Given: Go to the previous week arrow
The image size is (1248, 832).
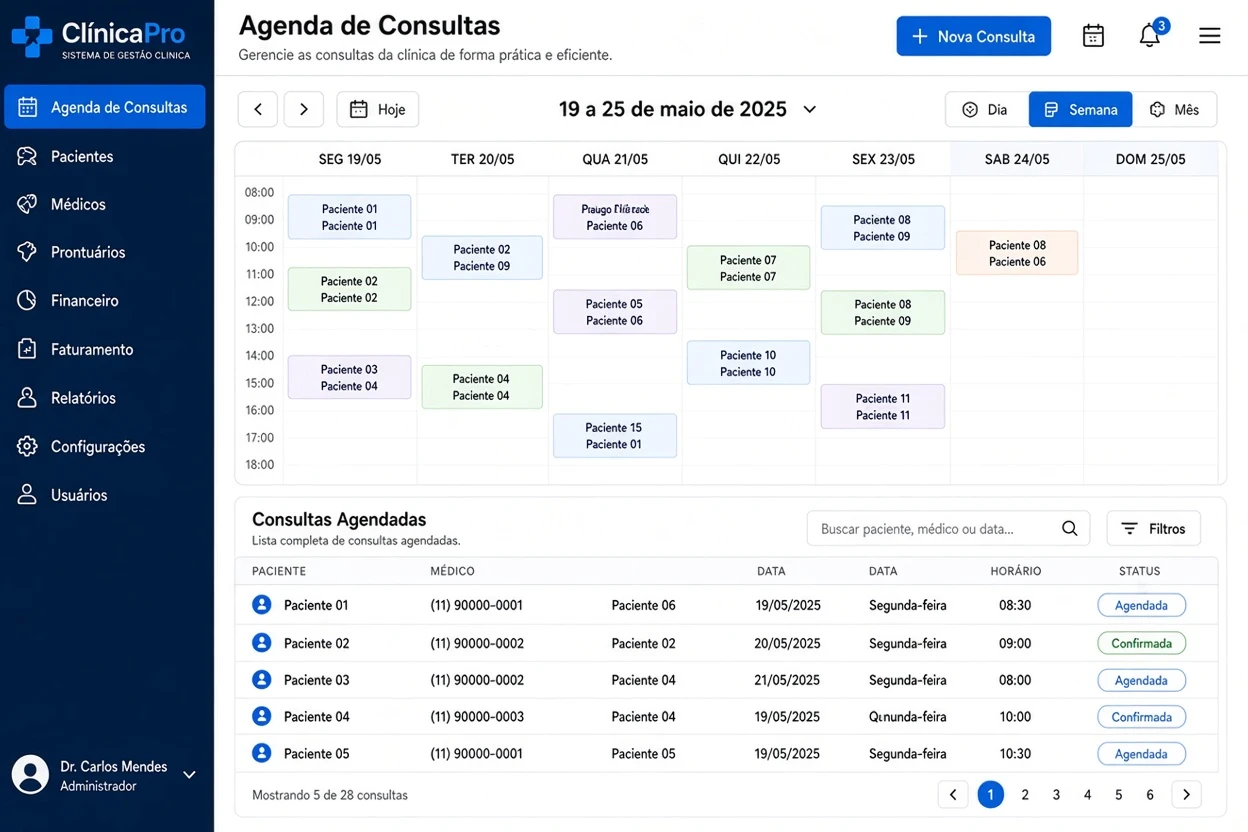Looking at the screenshot, I should pyautogui.click(x=257, y=109).
